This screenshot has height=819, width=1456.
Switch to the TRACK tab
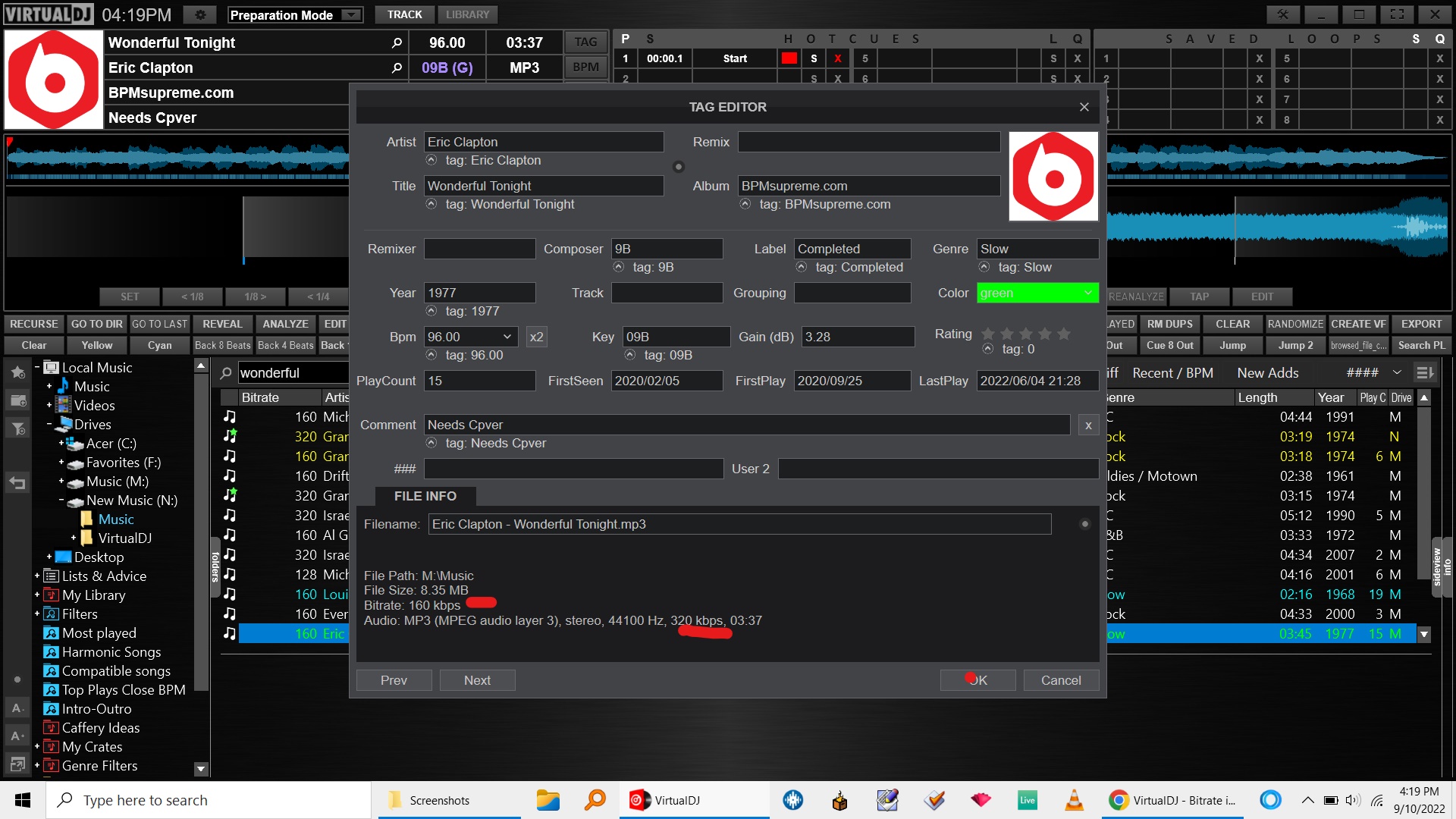[405, 14]
